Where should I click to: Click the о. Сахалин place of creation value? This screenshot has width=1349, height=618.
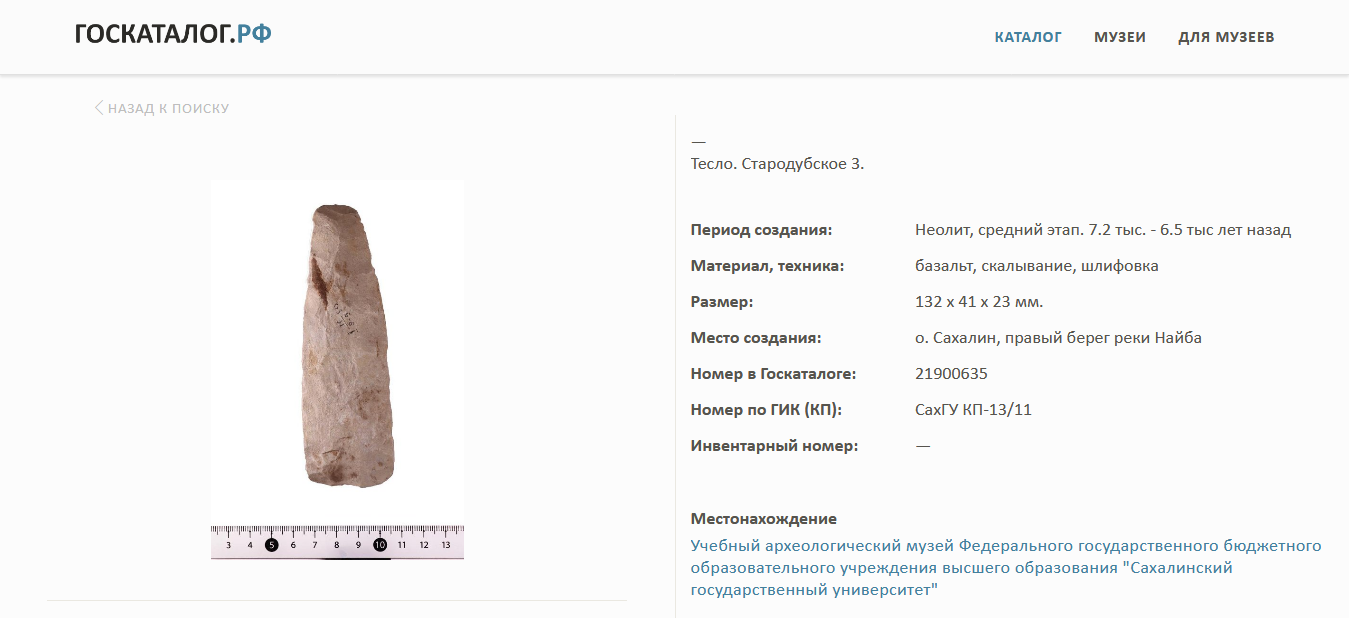click(x=1058, y=338)
